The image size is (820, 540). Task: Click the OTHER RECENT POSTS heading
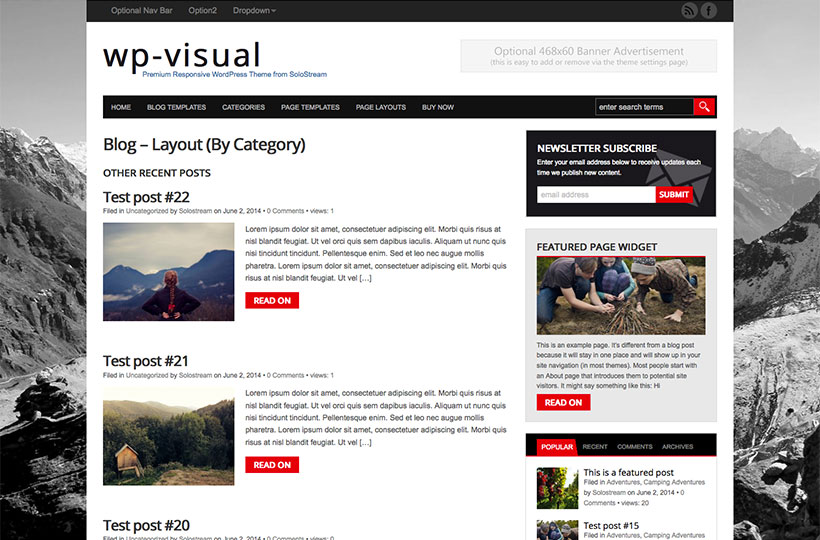[157, 173]
